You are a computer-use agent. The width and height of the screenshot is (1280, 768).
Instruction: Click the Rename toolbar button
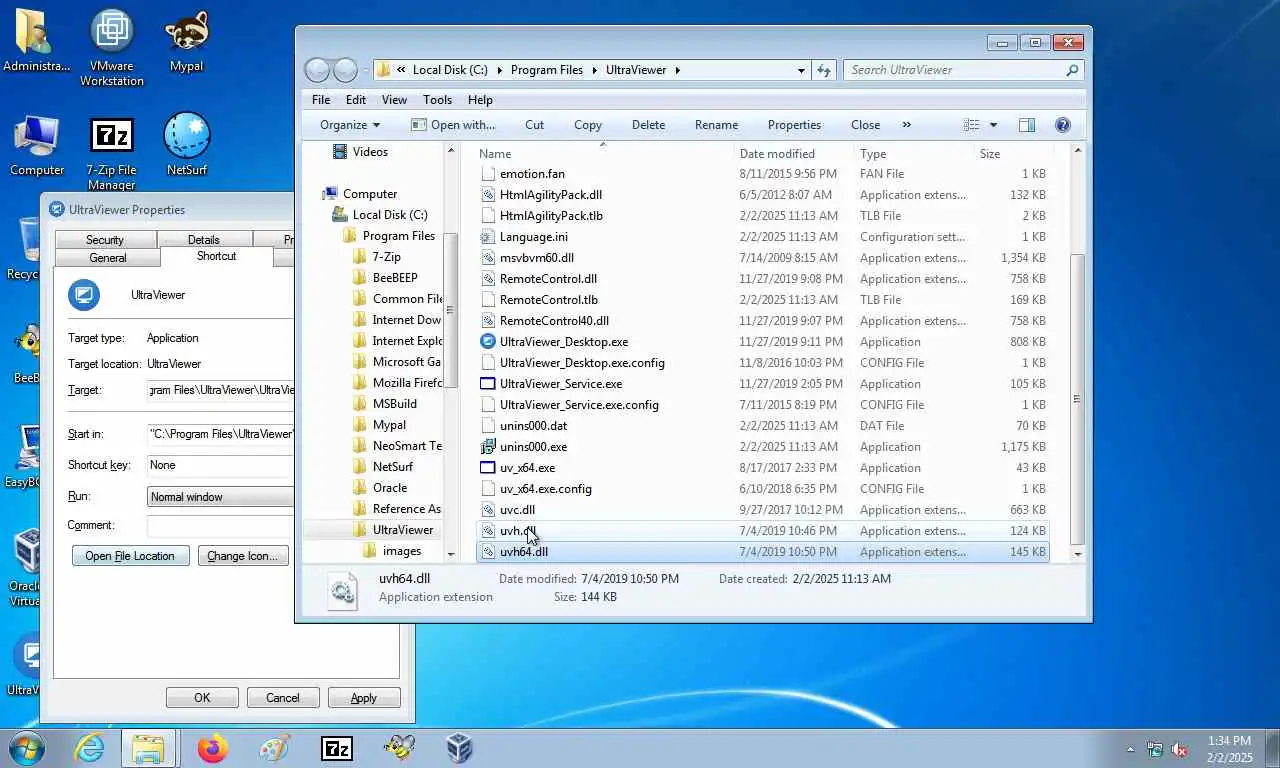click(716, 125)
